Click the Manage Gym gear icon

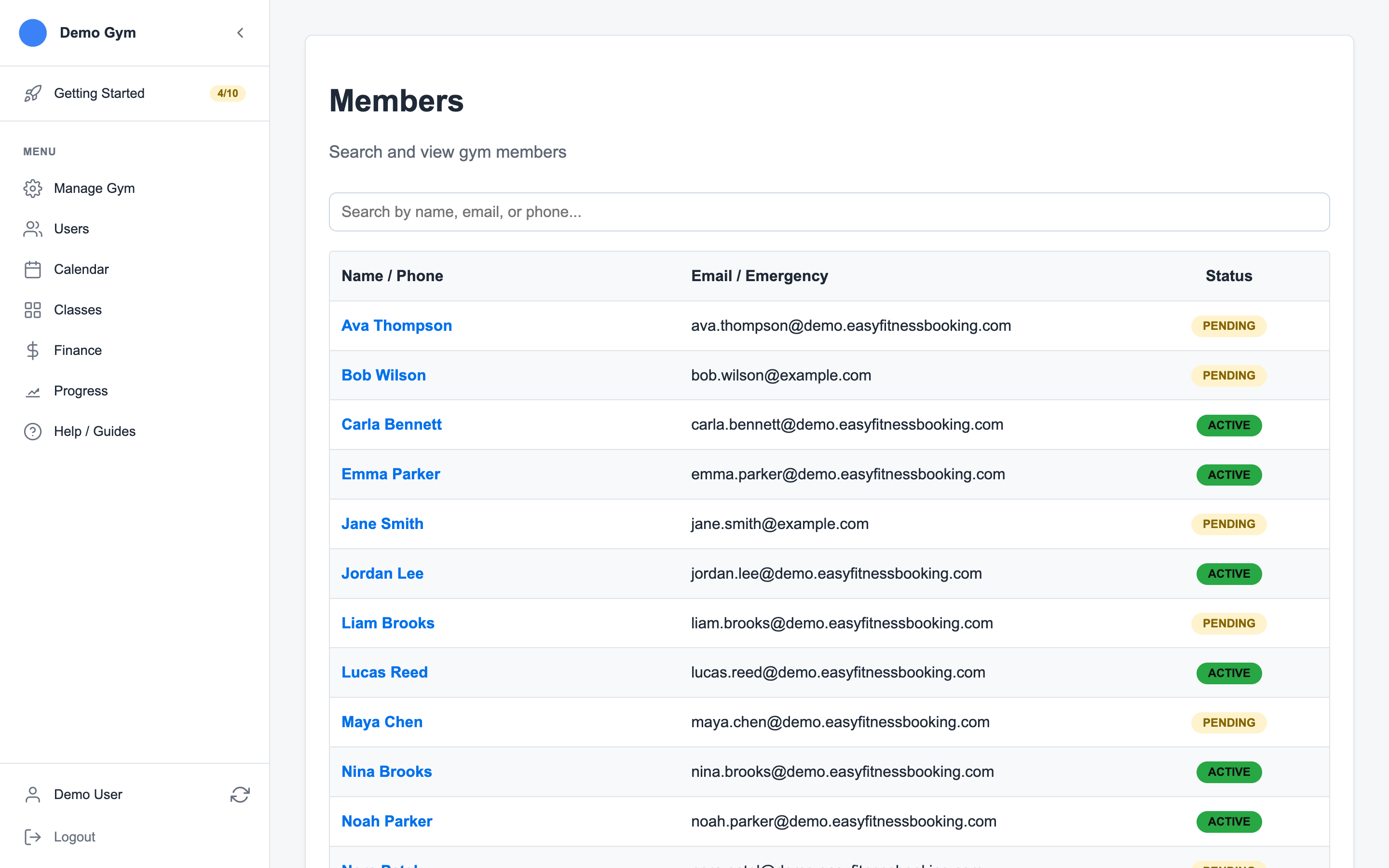tap(33, 188)
